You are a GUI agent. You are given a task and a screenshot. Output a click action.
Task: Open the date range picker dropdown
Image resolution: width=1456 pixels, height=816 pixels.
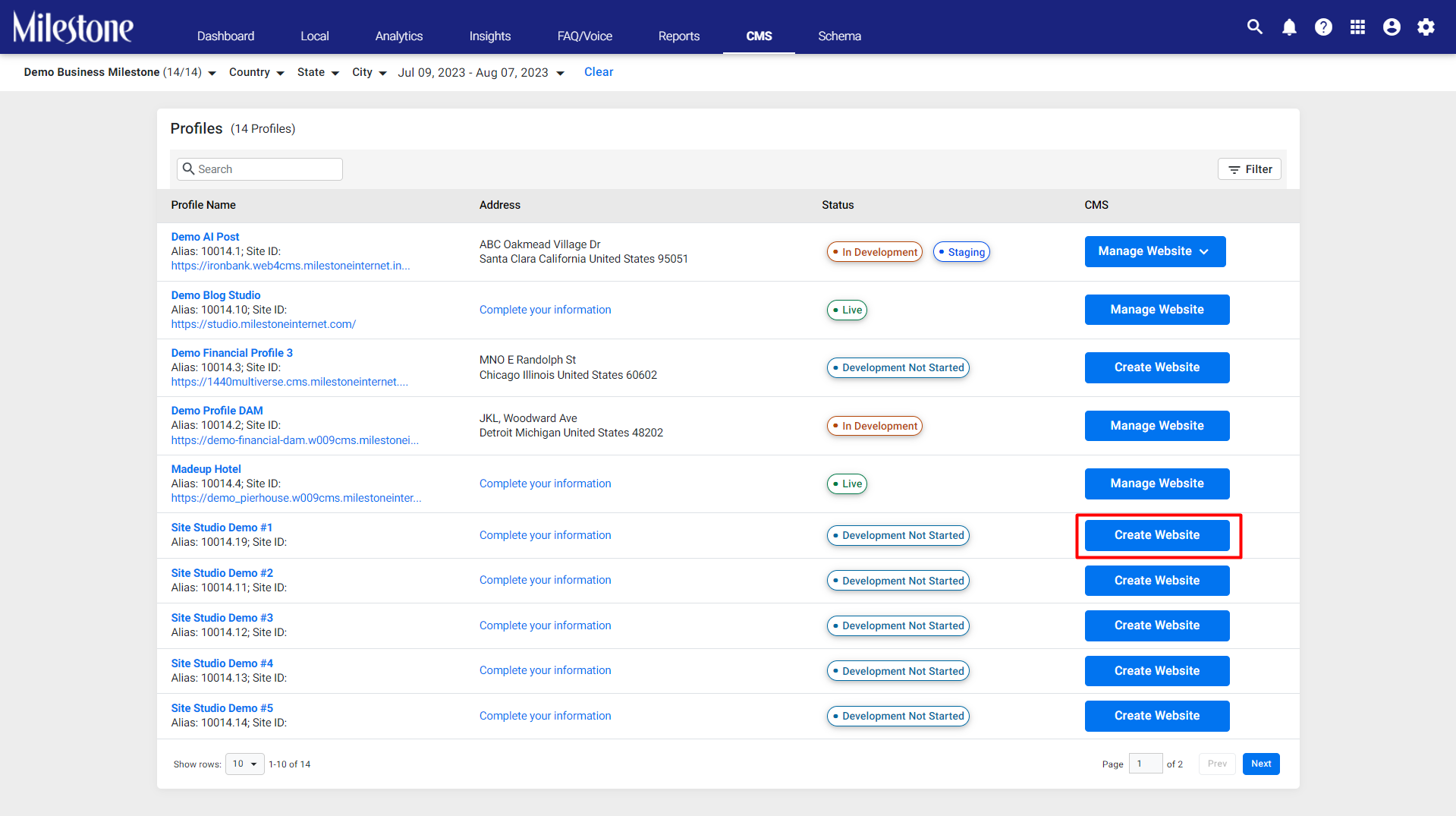click(x=481, y=72)
